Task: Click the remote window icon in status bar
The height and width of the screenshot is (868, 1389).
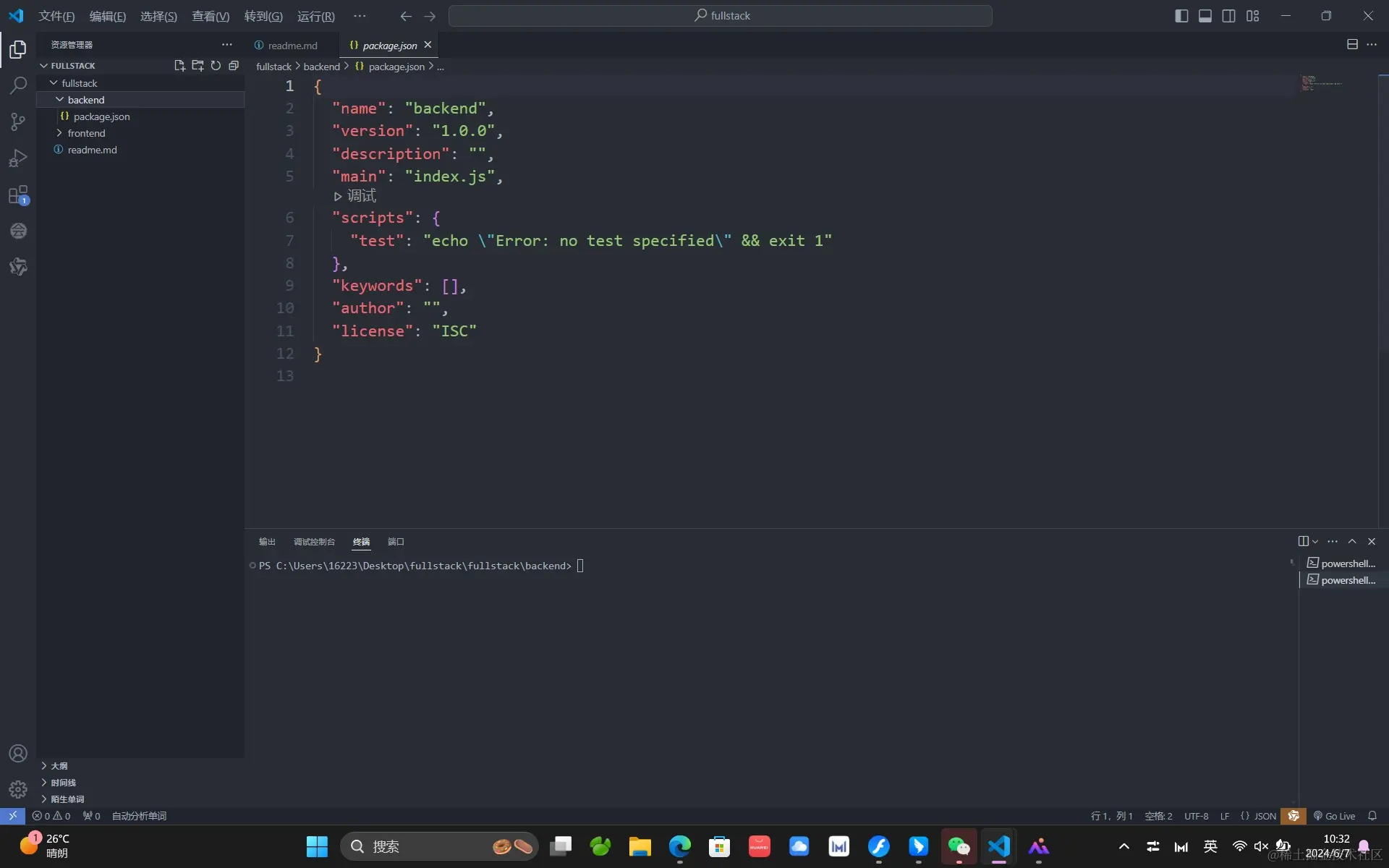Action: [x=12, y=816]
